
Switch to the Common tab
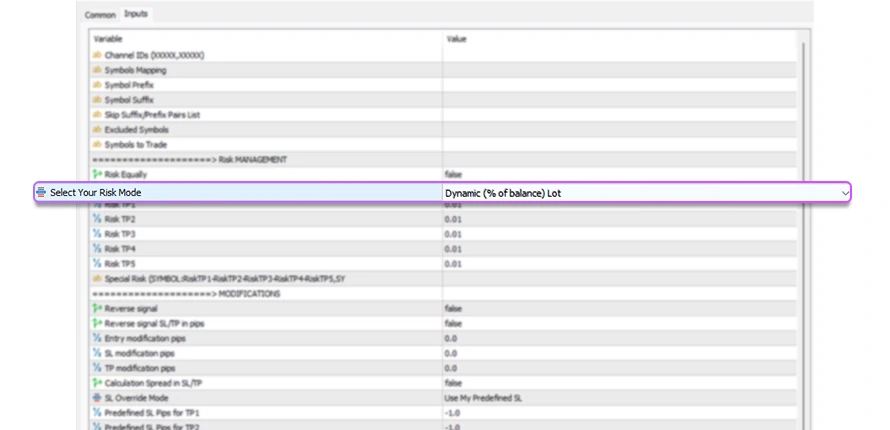coord(100,15)
